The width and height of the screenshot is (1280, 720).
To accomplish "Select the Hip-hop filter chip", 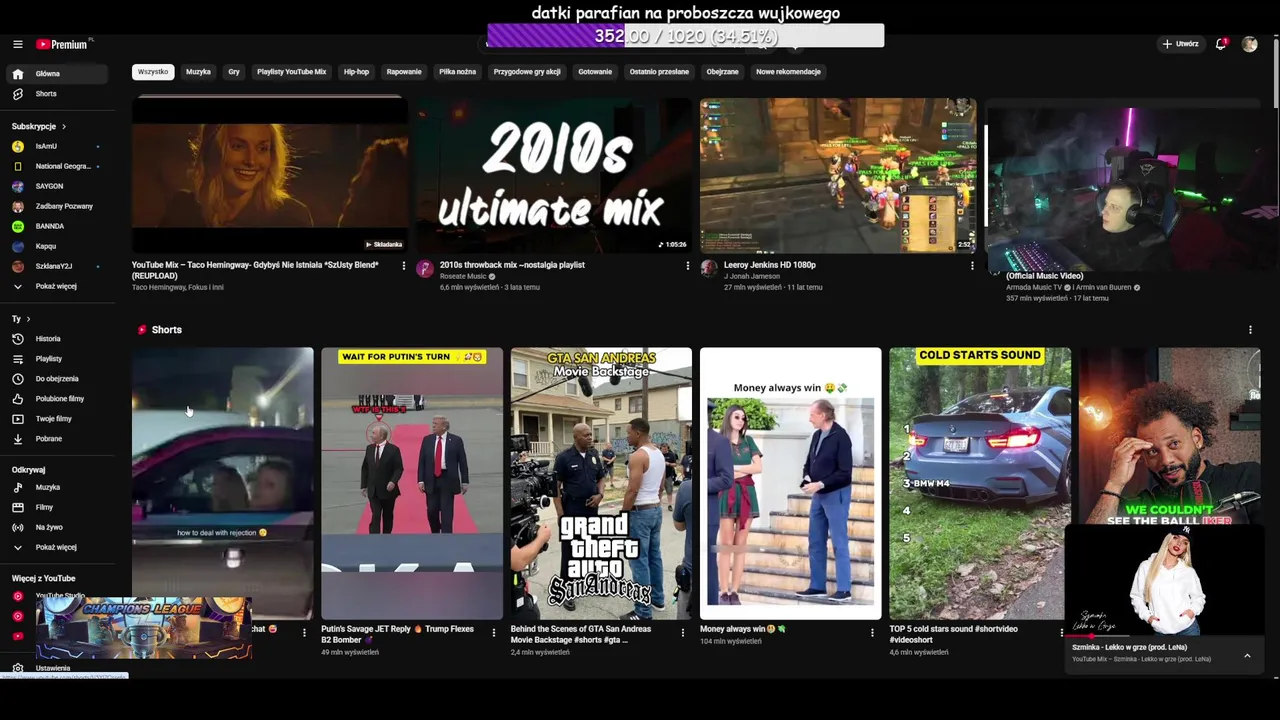I will [x=356, y=72].
